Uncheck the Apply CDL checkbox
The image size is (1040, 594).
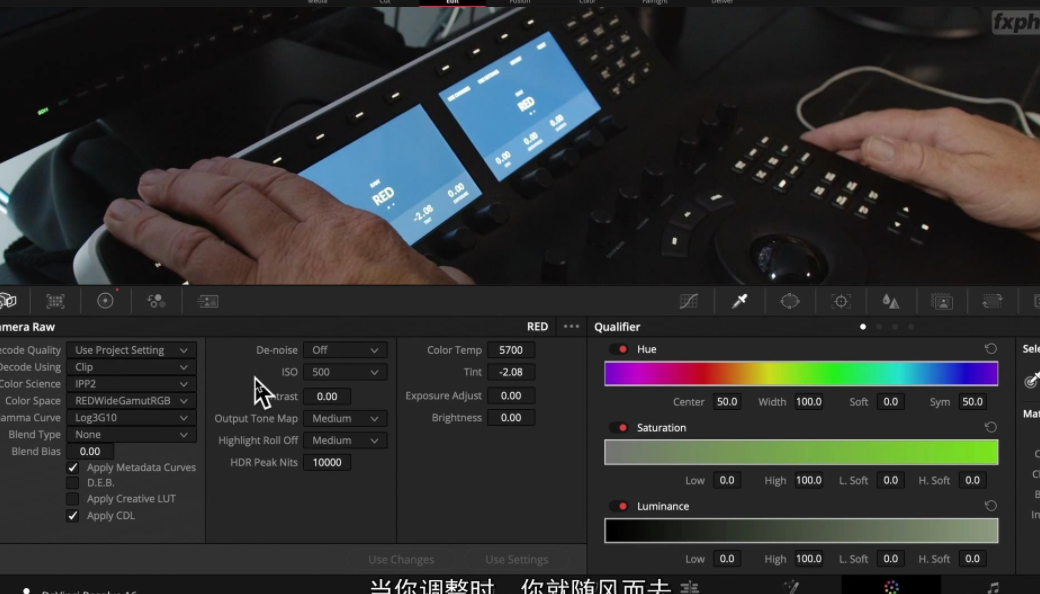73,515
